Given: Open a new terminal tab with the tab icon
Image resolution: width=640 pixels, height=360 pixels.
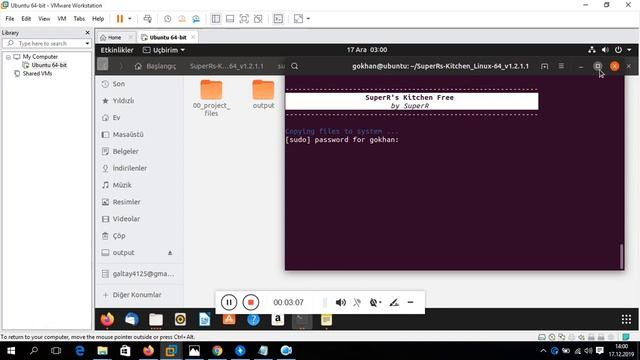Looking at the screenshot, I should coord(544,66).
